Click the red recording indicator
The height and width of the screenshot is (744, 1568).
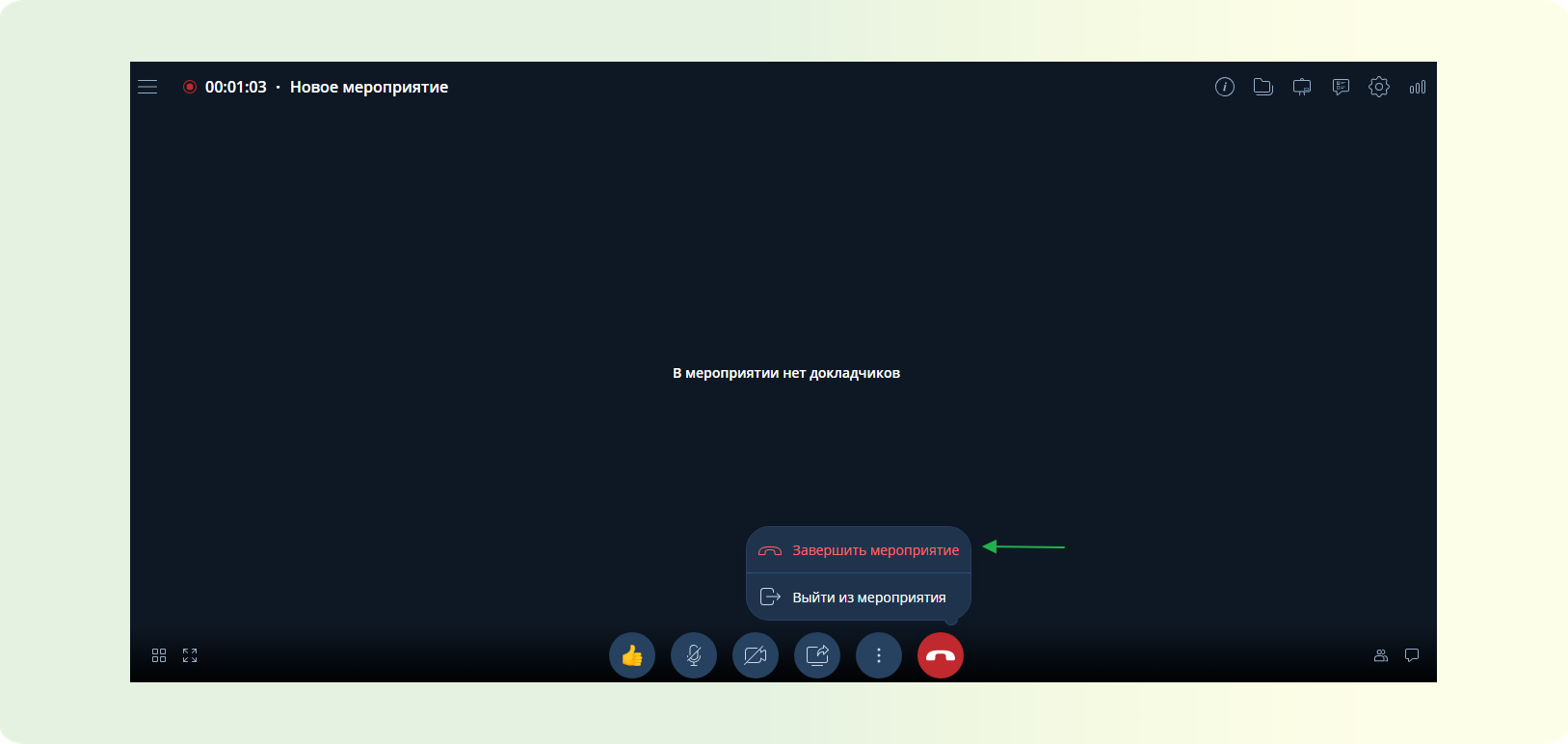(190, 87)
